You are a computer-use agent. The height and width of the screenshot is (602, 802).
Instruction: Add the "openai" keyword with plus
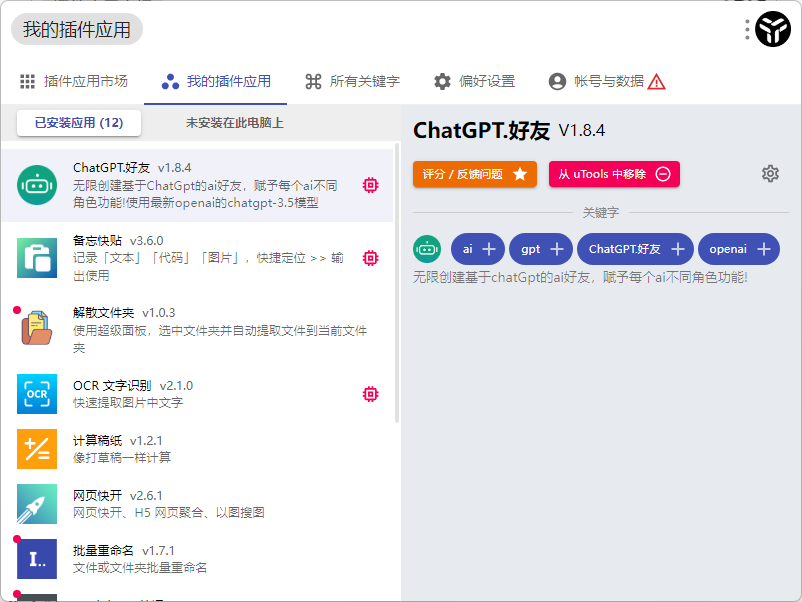[764, 249]
